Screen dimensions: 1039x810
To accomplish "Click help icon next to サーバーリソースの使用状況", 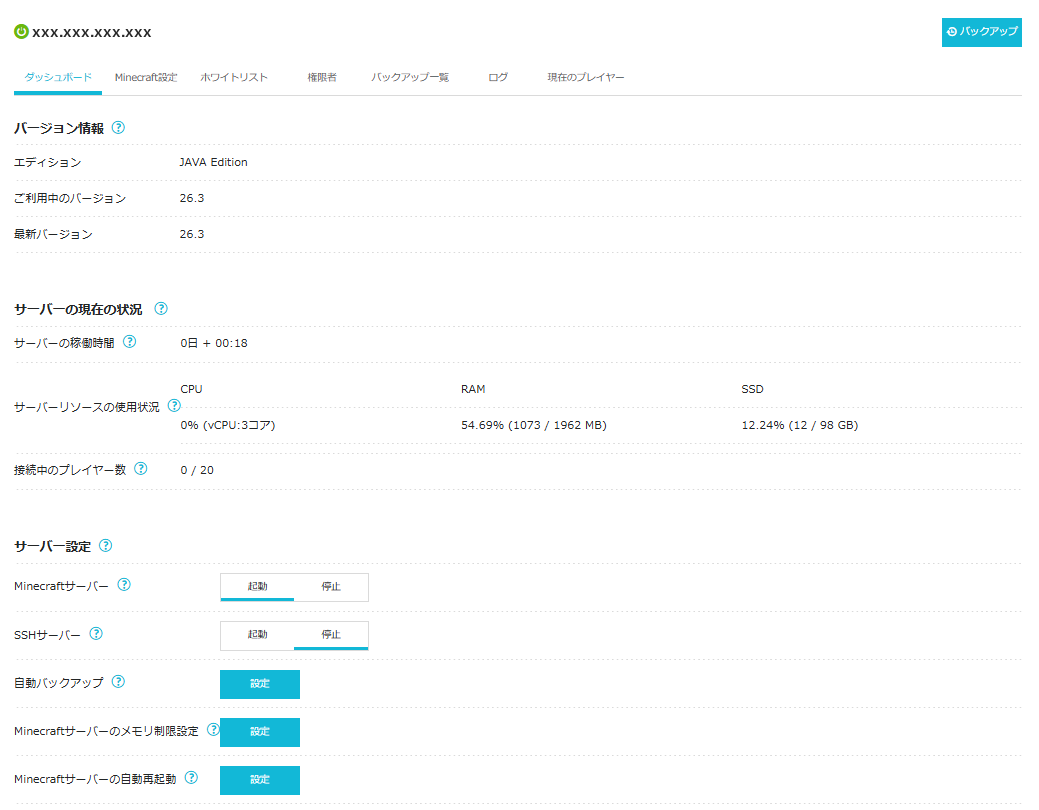I will tap(174, 405).
